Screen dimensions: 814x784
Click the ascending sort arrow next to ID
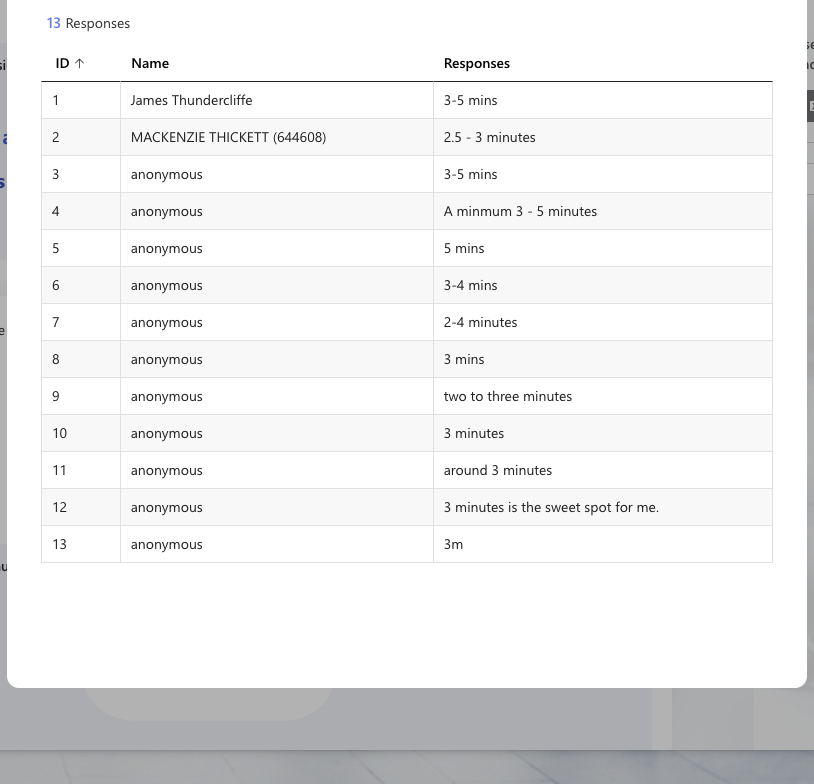(x=79, y=63)
